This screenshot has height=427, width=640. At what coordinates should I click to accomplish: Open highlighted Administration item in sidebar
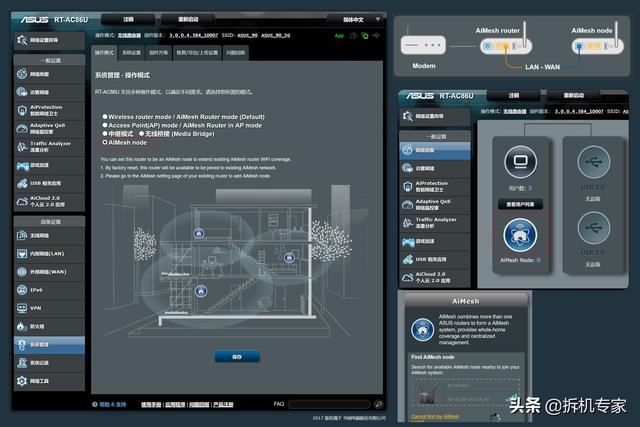(49, 345)
